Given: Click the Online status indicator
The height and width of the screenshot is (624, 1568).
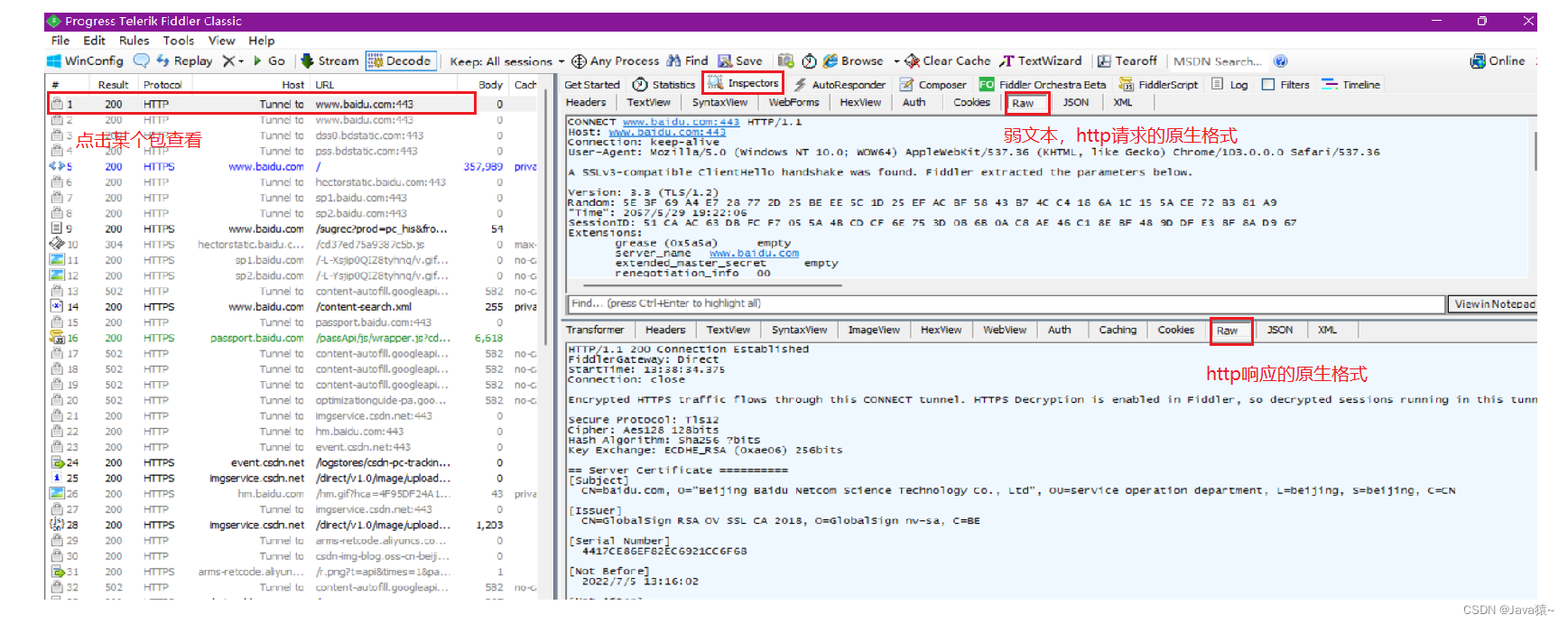Looking at the screenshot, I should tap(1498, 61).
